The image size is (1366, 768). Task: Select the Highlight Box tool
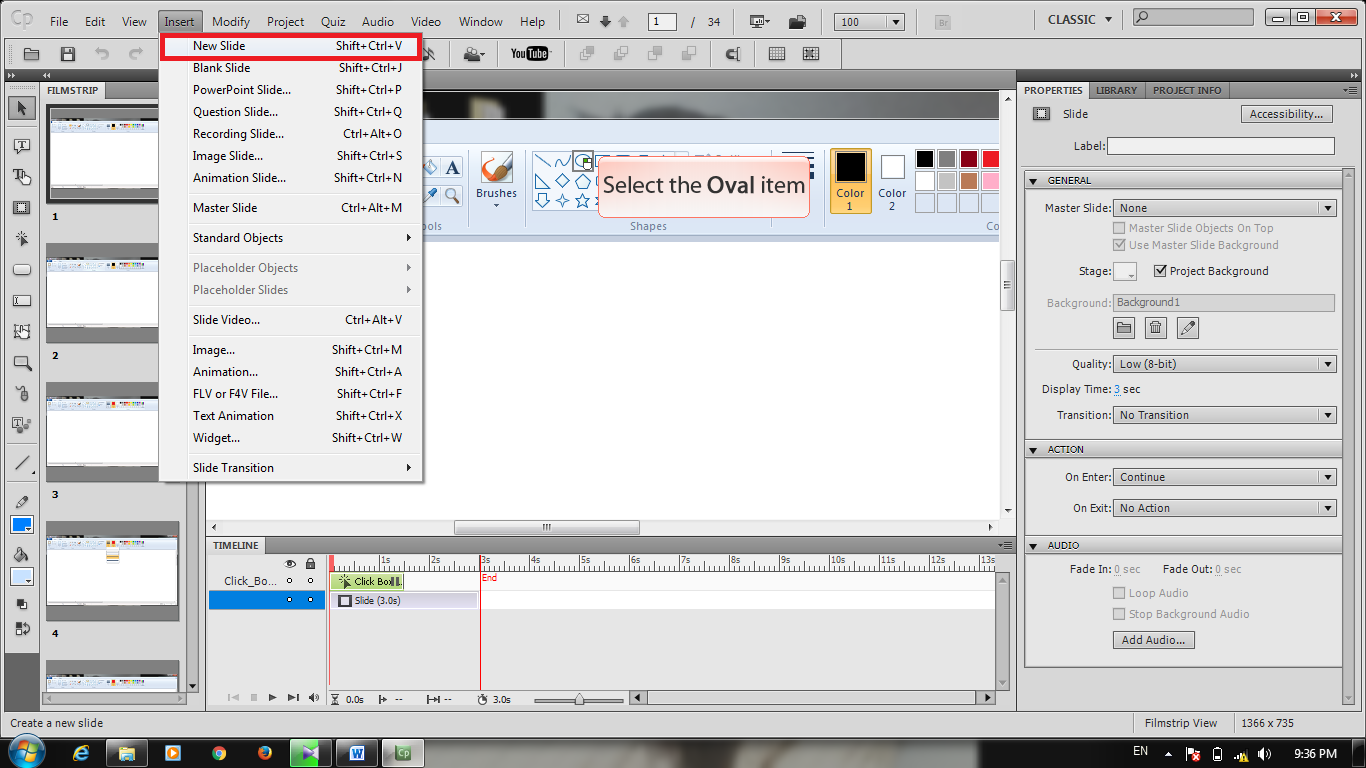22,208
